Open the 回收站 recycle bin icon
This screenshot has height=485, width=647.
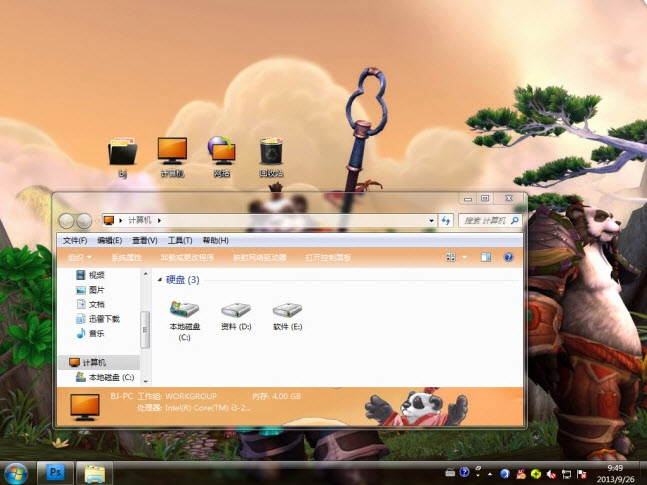[x=271, y=157]
